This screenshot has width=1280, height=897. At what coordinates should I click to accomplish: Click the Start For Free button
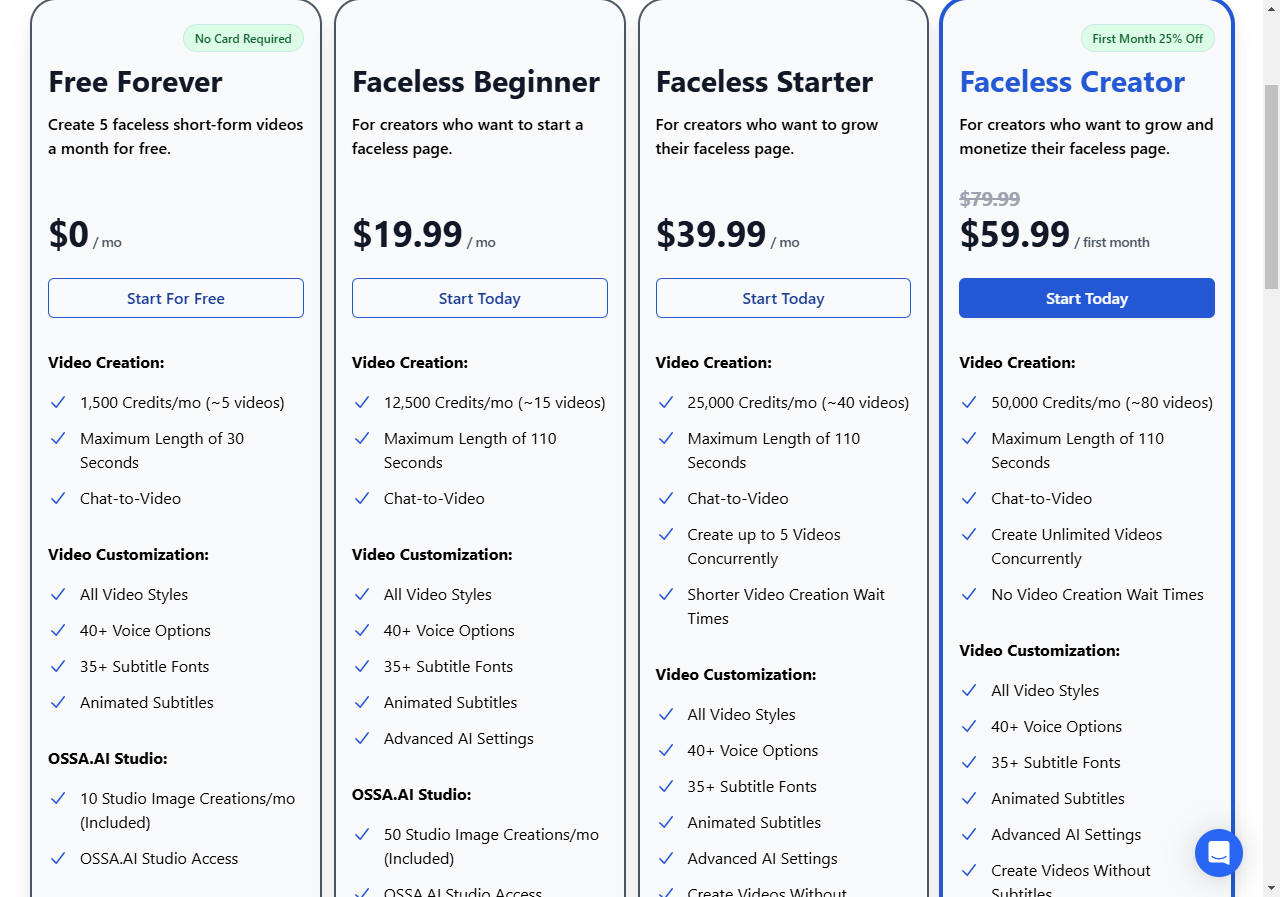point(176,298)
